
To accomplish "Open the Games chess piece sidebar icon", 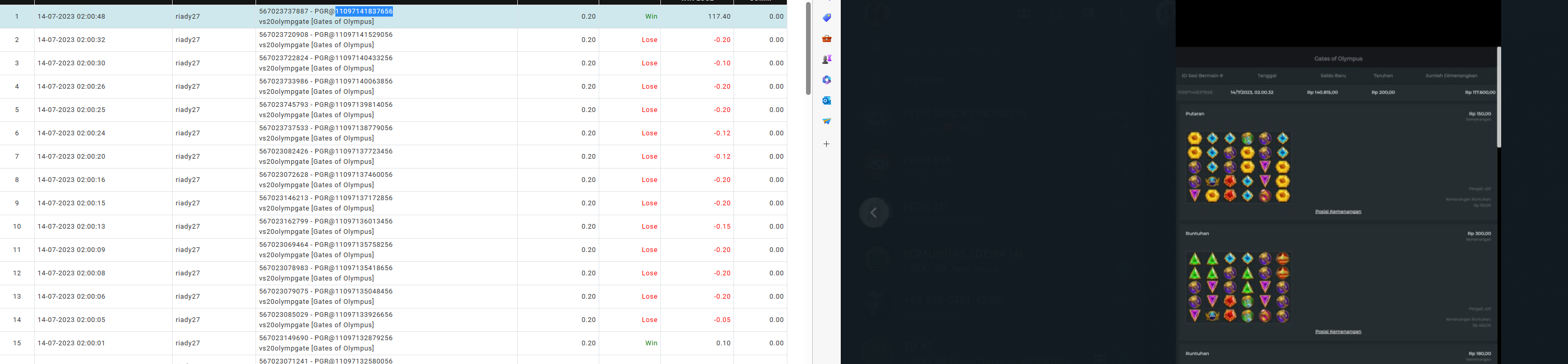I will click(826, 59).
